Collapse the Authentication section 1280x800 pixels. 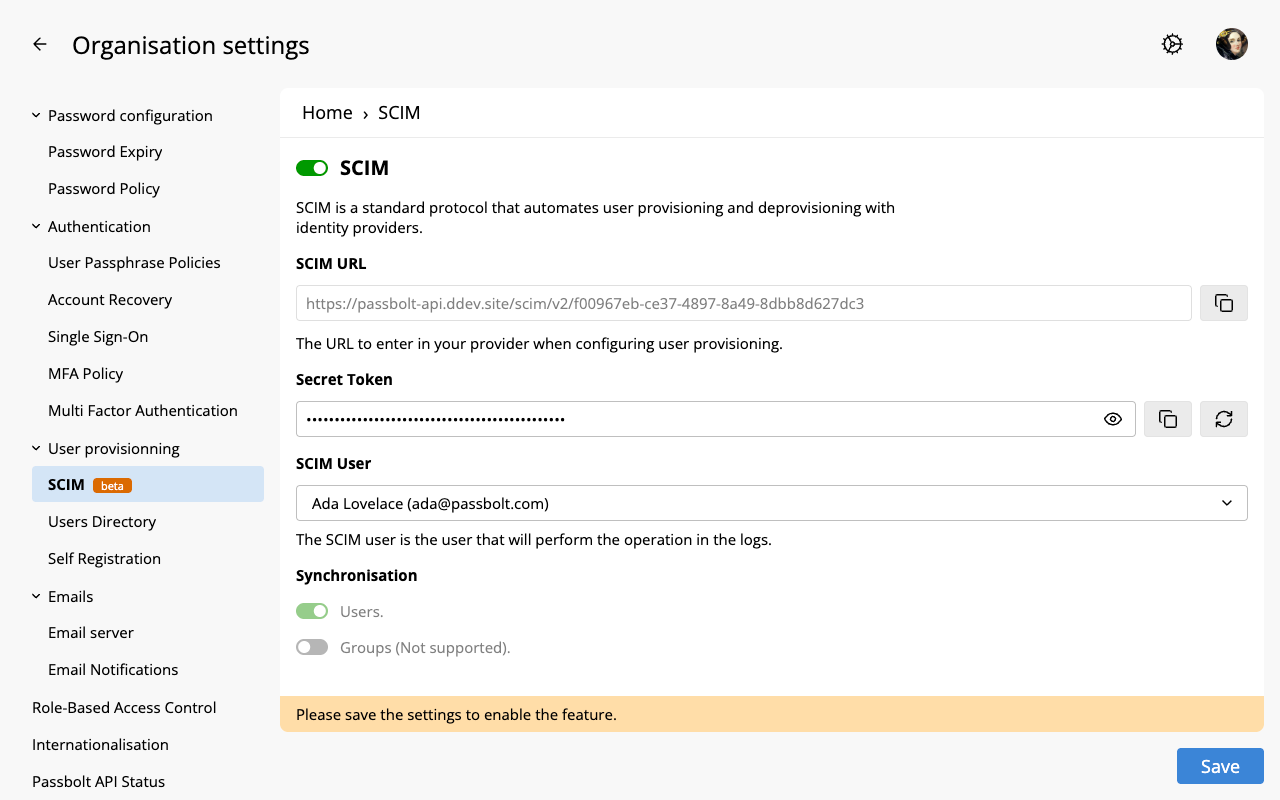[x=37, y=227]
